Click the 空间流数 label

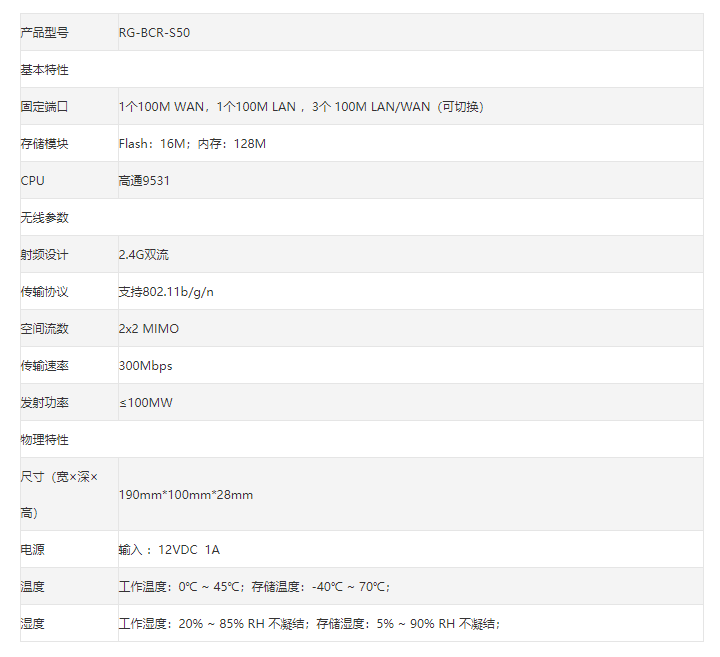coord(45,328)
